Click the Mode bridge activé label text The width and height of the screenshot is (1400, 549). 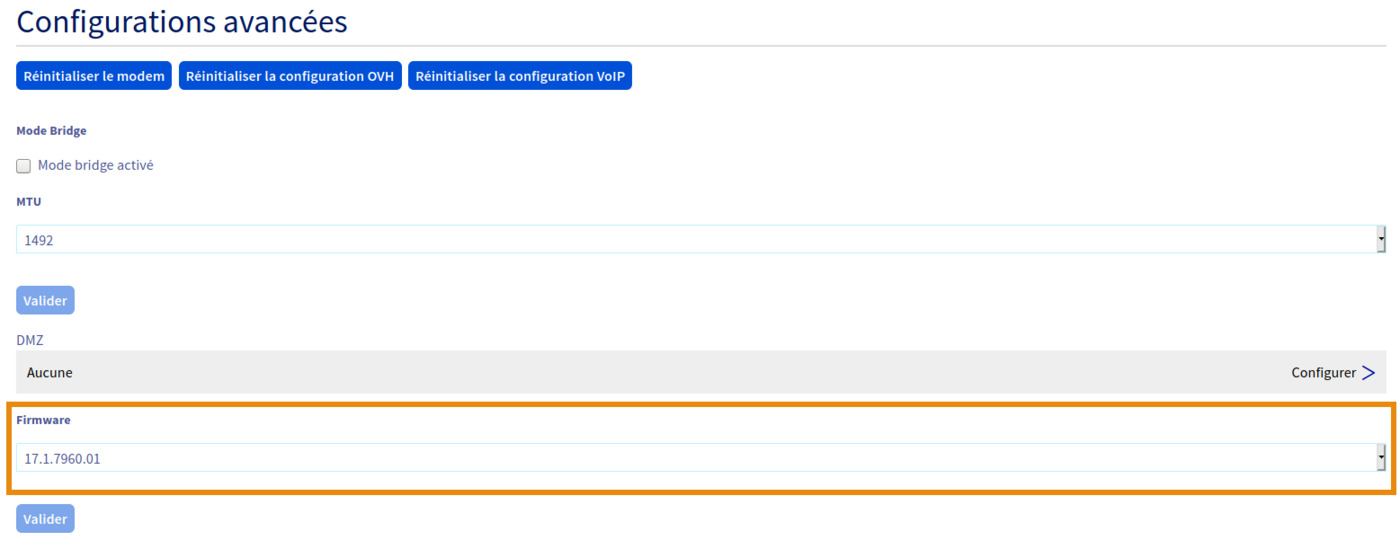pos(95,165)
